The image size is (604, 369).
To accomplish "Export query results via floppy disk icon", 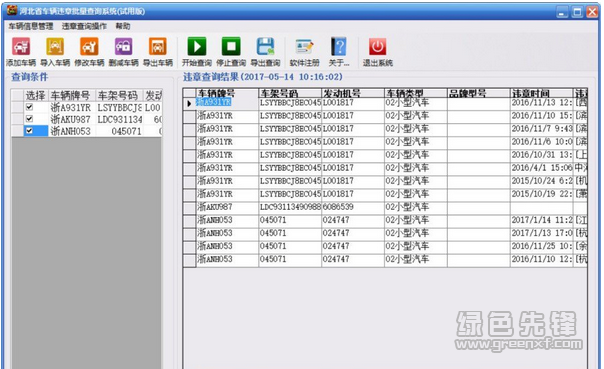I will 265,47.
